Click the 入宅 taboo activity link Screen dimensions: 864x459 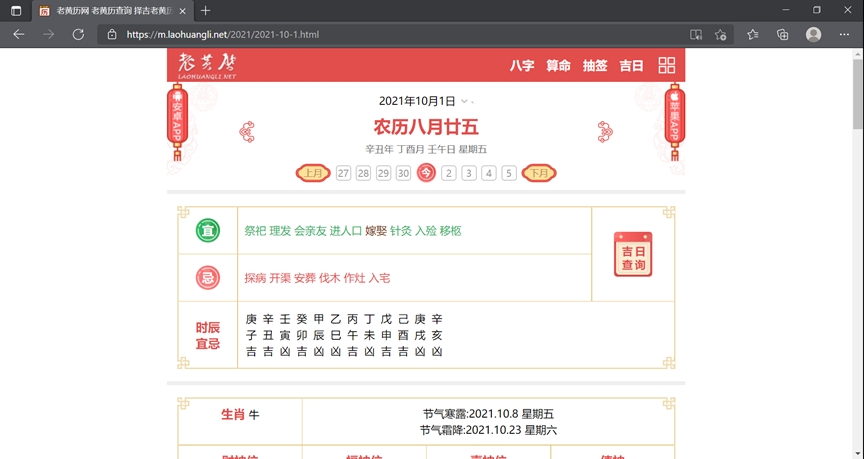click(379, 278)
